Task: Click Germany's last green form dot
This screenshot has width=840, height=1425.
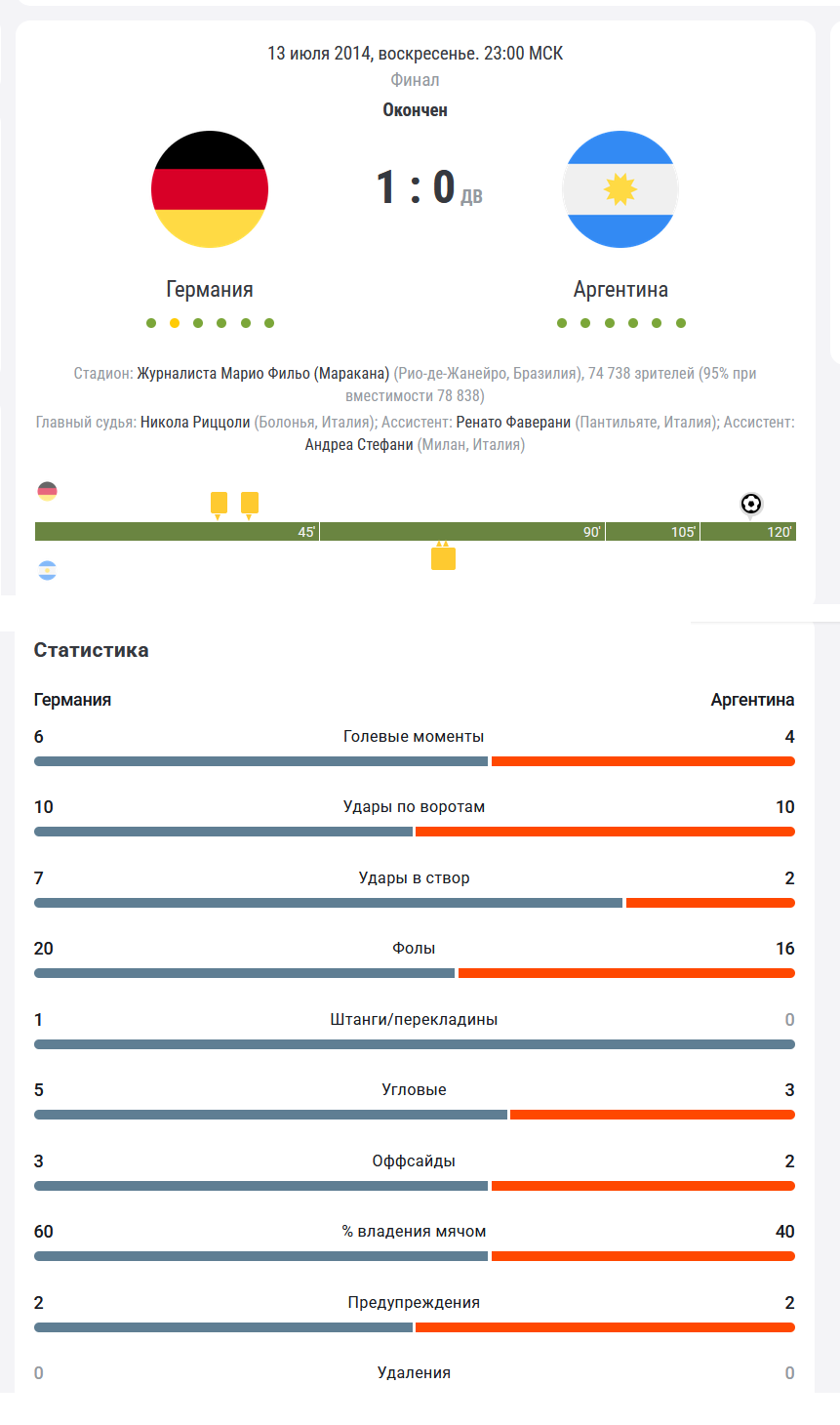Action: (x=269, y=323)
